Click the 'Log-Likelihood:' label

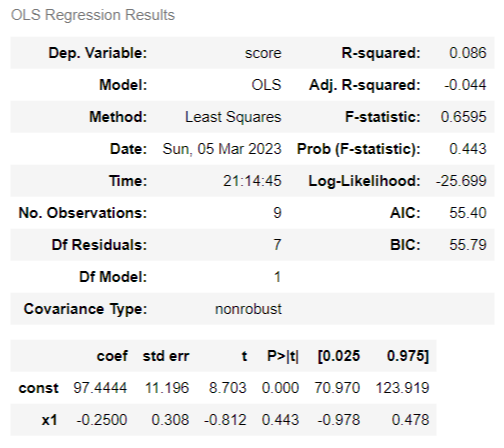[x=364, y=181]
